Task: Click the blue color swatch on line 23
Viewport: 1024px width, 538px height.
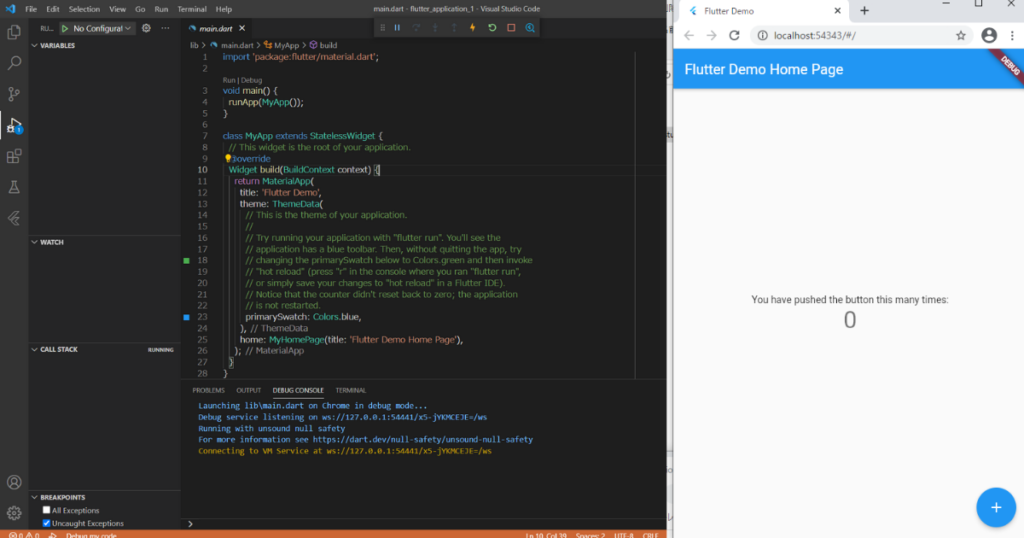Action: 186,317
